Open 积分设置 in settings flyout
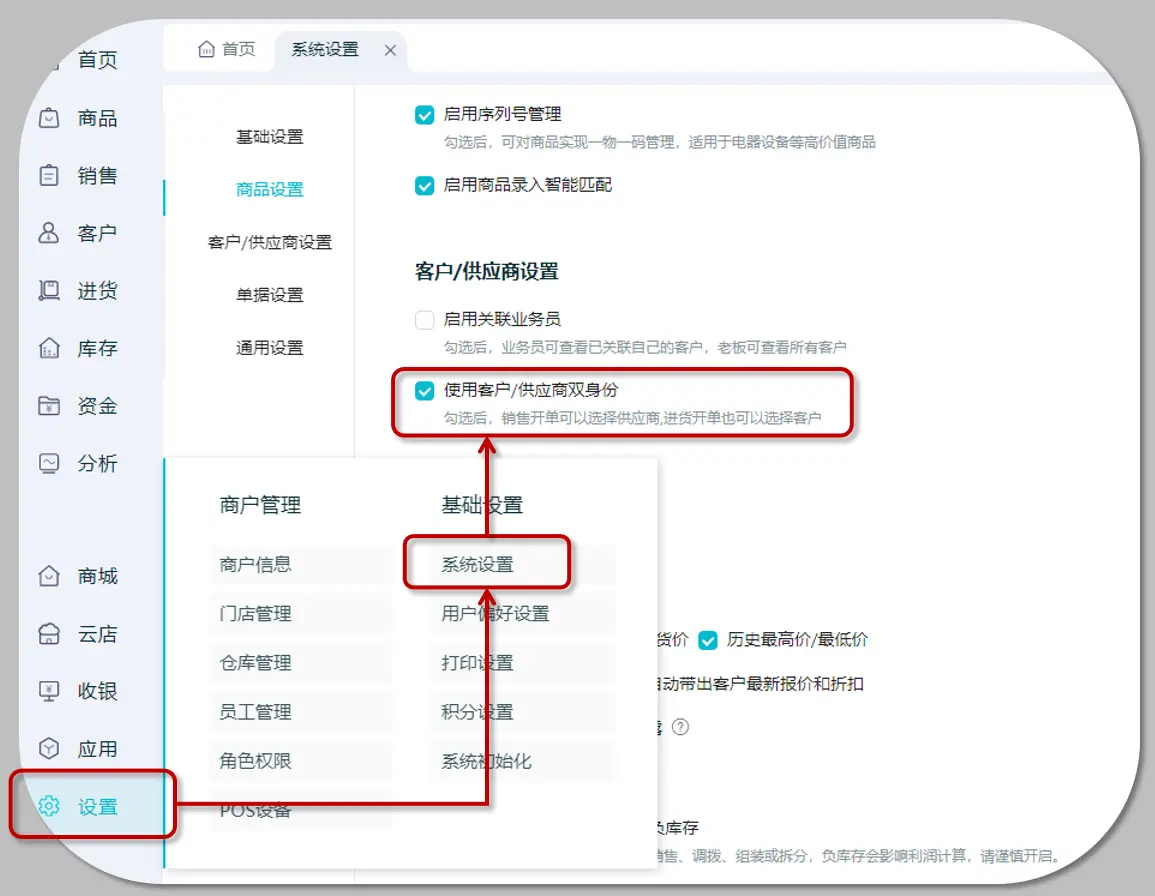Screen dimensions: 1155x896 click(x=524, y=712)
